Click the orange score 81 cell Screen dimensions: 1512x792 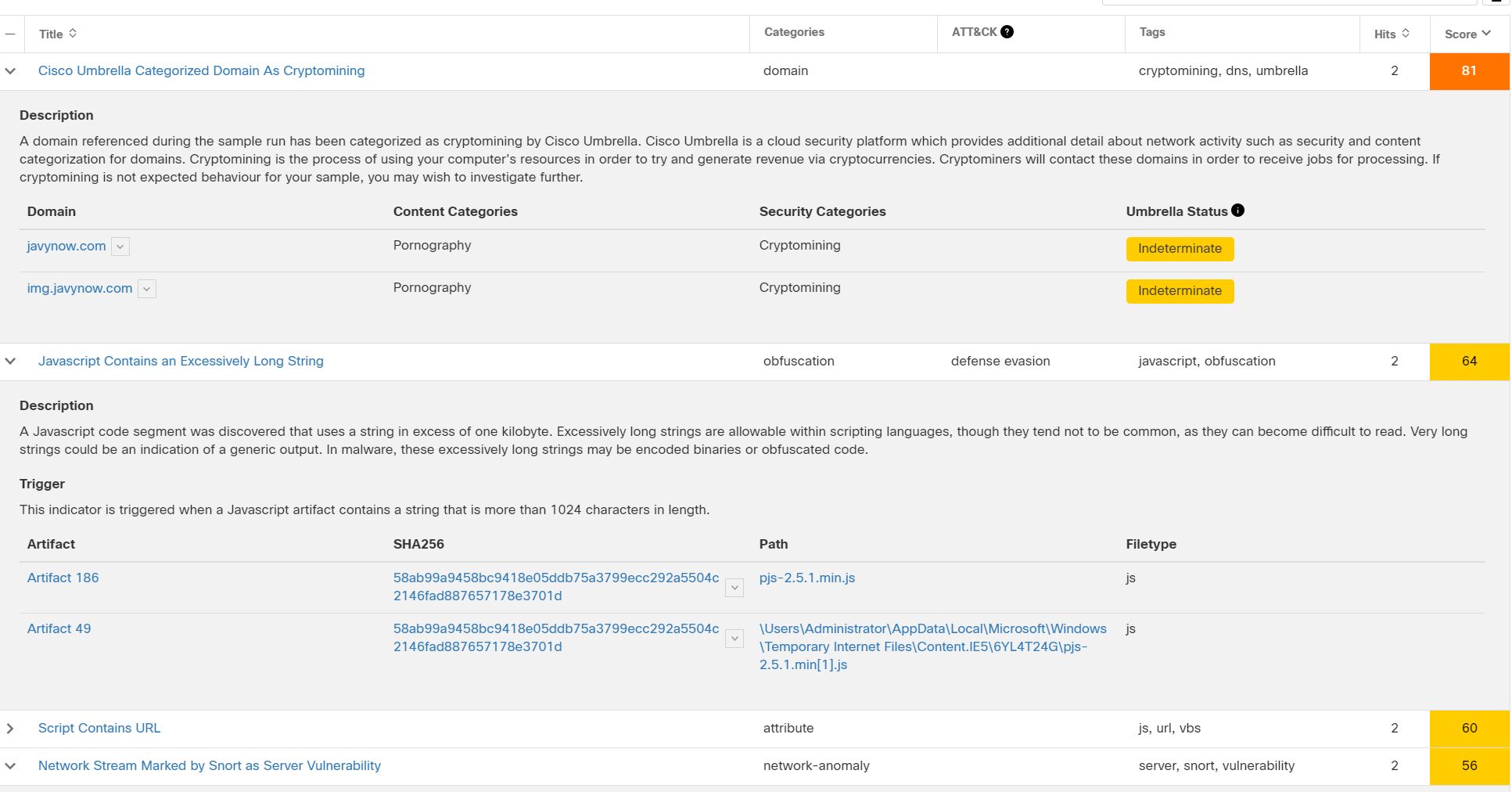pos(1468,71)
